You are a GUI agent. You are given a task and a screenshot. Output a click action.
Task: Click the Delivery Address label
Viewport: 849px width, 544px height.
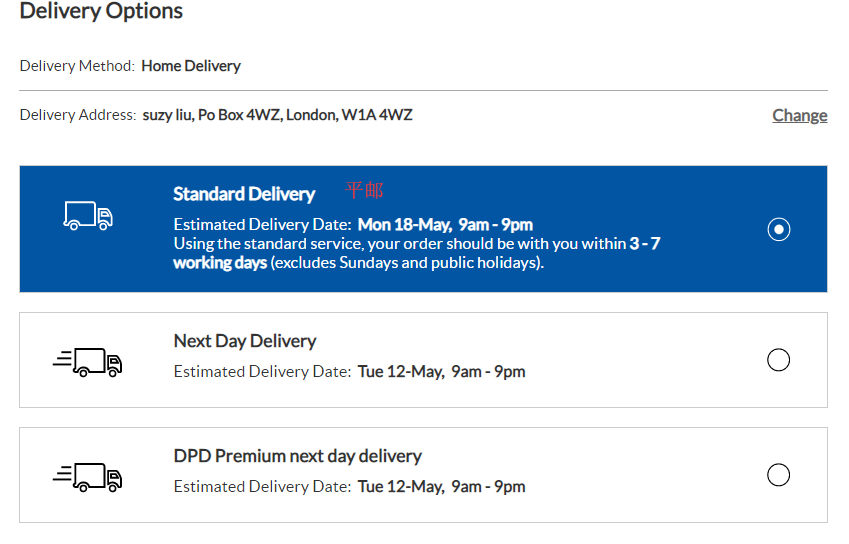pyautogui.click(x=78, y=115)
